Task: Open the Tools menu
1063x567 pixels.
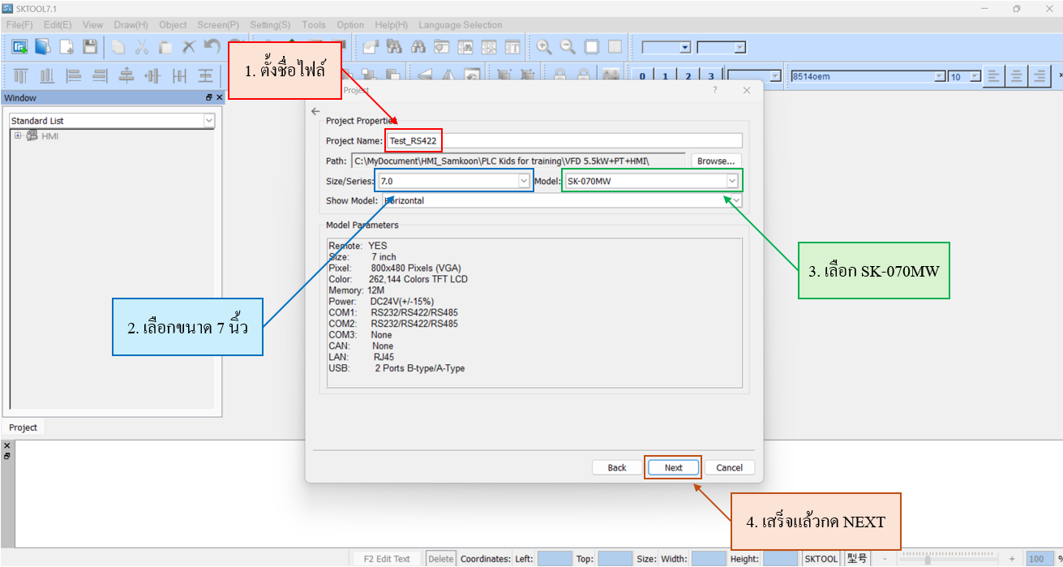Action: [x=313, y=25]
